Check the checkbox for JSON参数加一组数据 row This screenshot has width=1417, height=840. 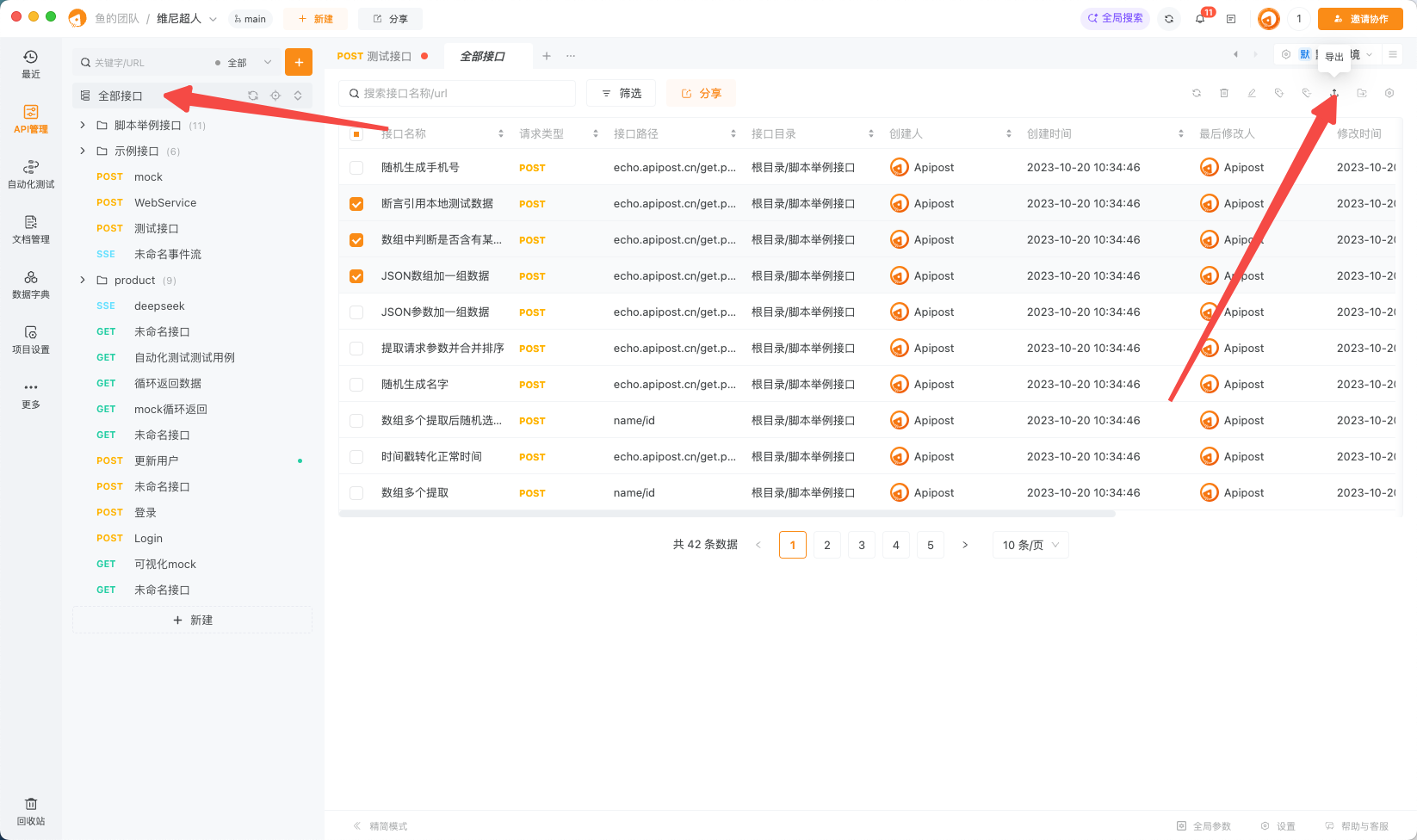point(356,312)
